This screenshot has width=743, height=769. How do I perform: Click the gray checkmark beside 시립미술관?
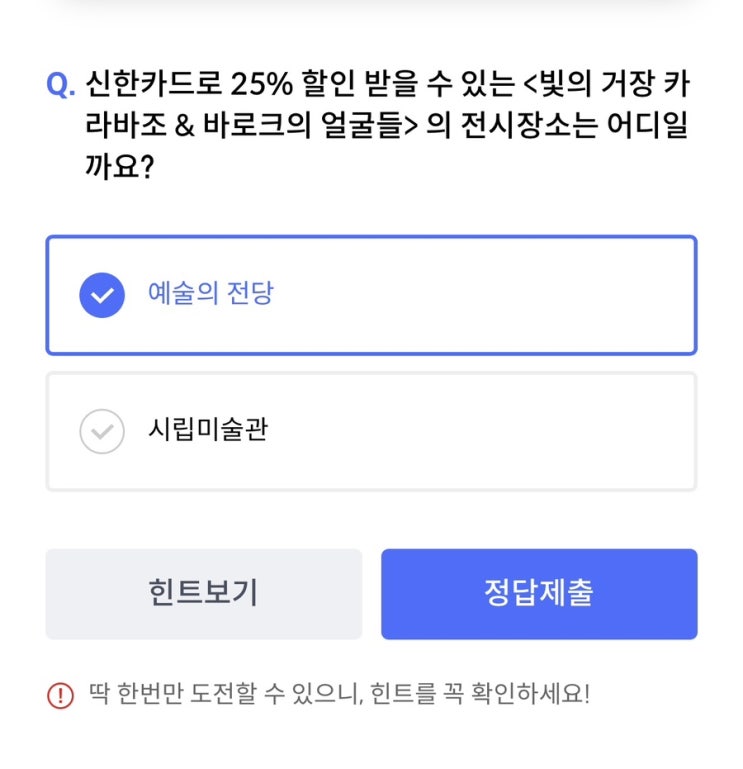(102, 431)
